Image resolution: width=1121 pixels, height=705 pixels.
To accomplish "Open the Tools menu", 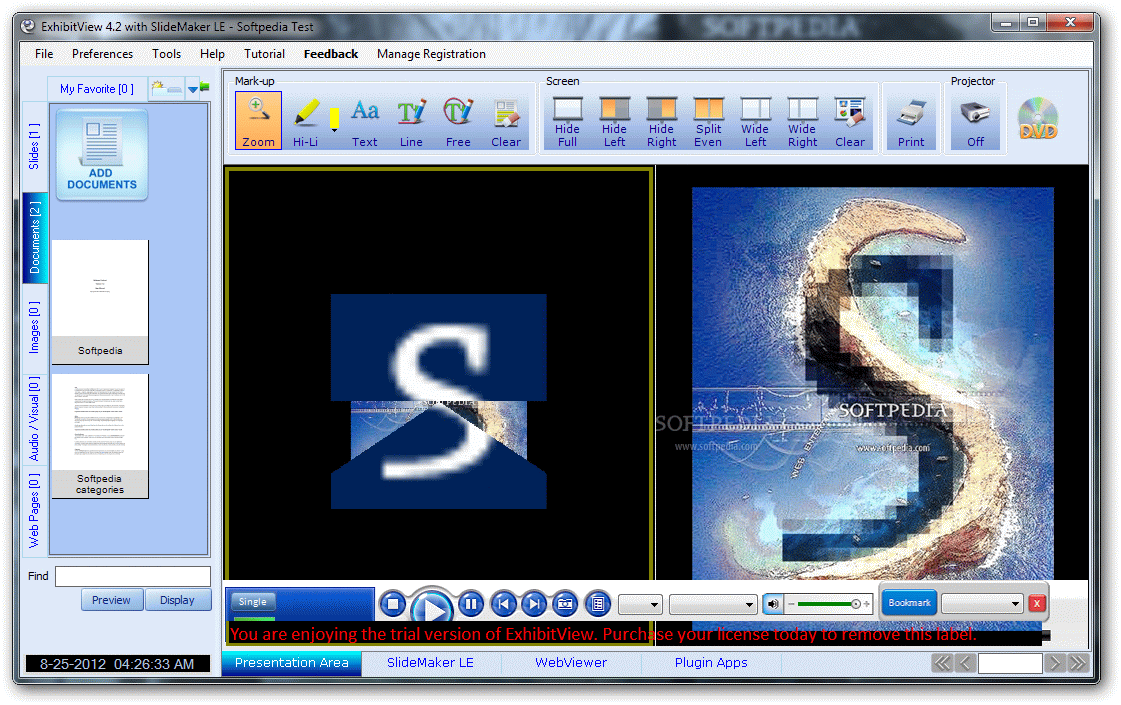I will pos(166,54).
